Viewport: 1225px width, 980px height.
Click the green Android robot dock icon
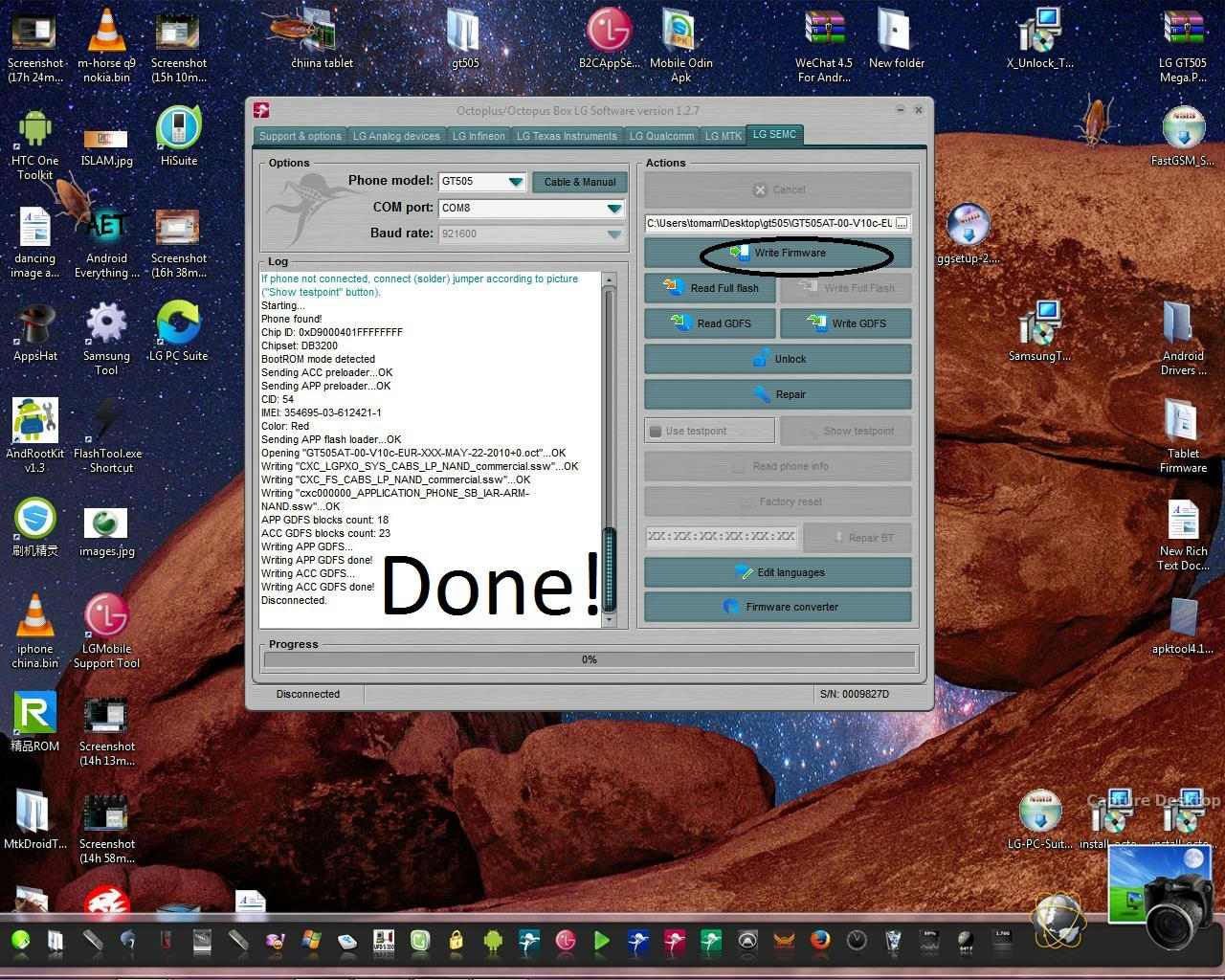(492, 940)
